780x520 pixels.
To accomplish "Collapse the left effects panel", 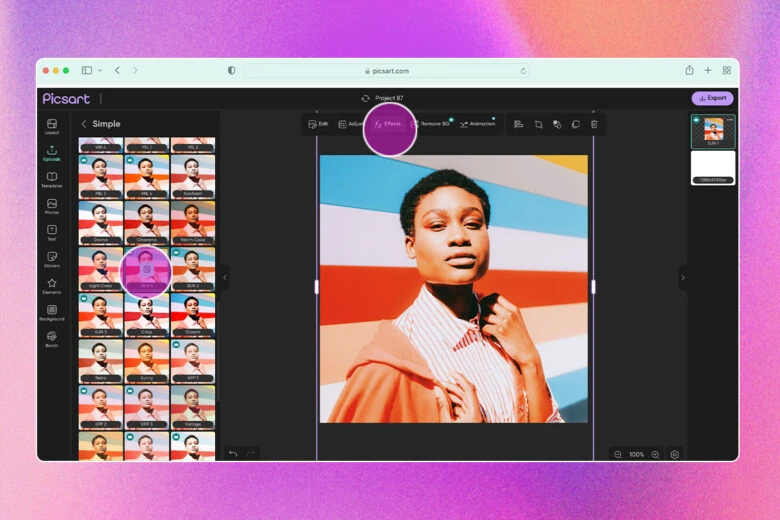I will 225,277.
